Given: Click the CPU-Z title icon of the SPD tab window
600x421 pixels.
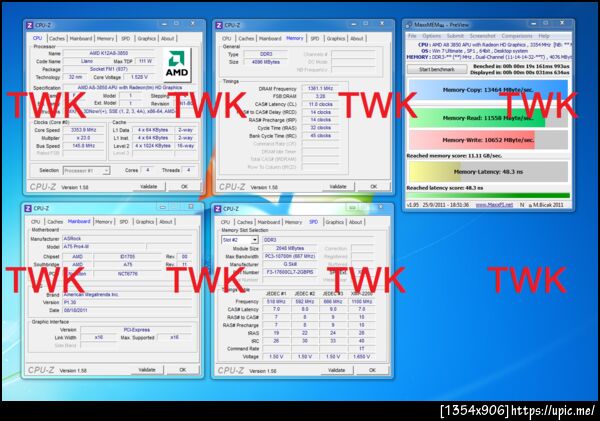Looking at the screenshot, I should (217, 209).
